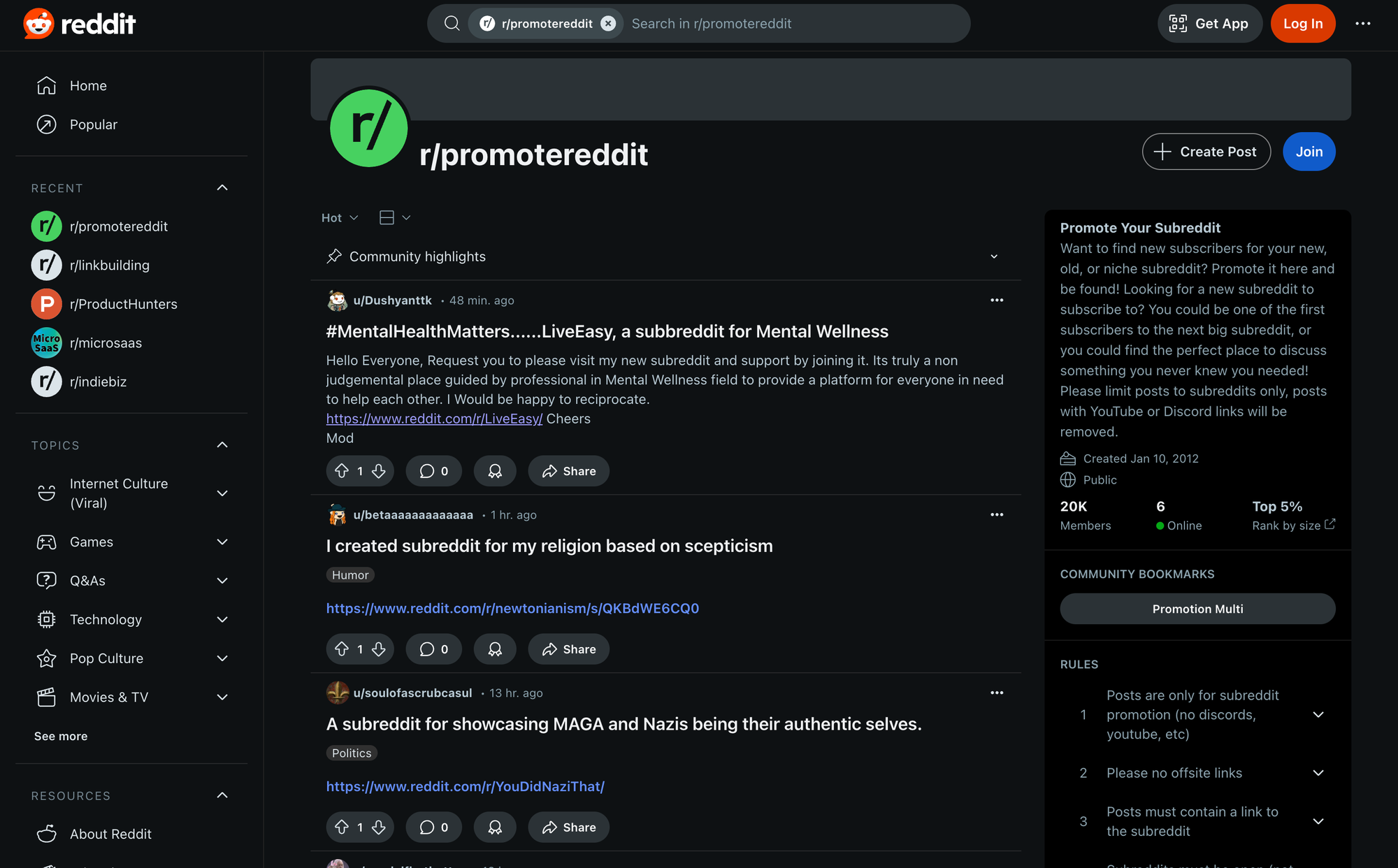Open options menu for soulofascrubcasul's post

[x=997, y=693]
